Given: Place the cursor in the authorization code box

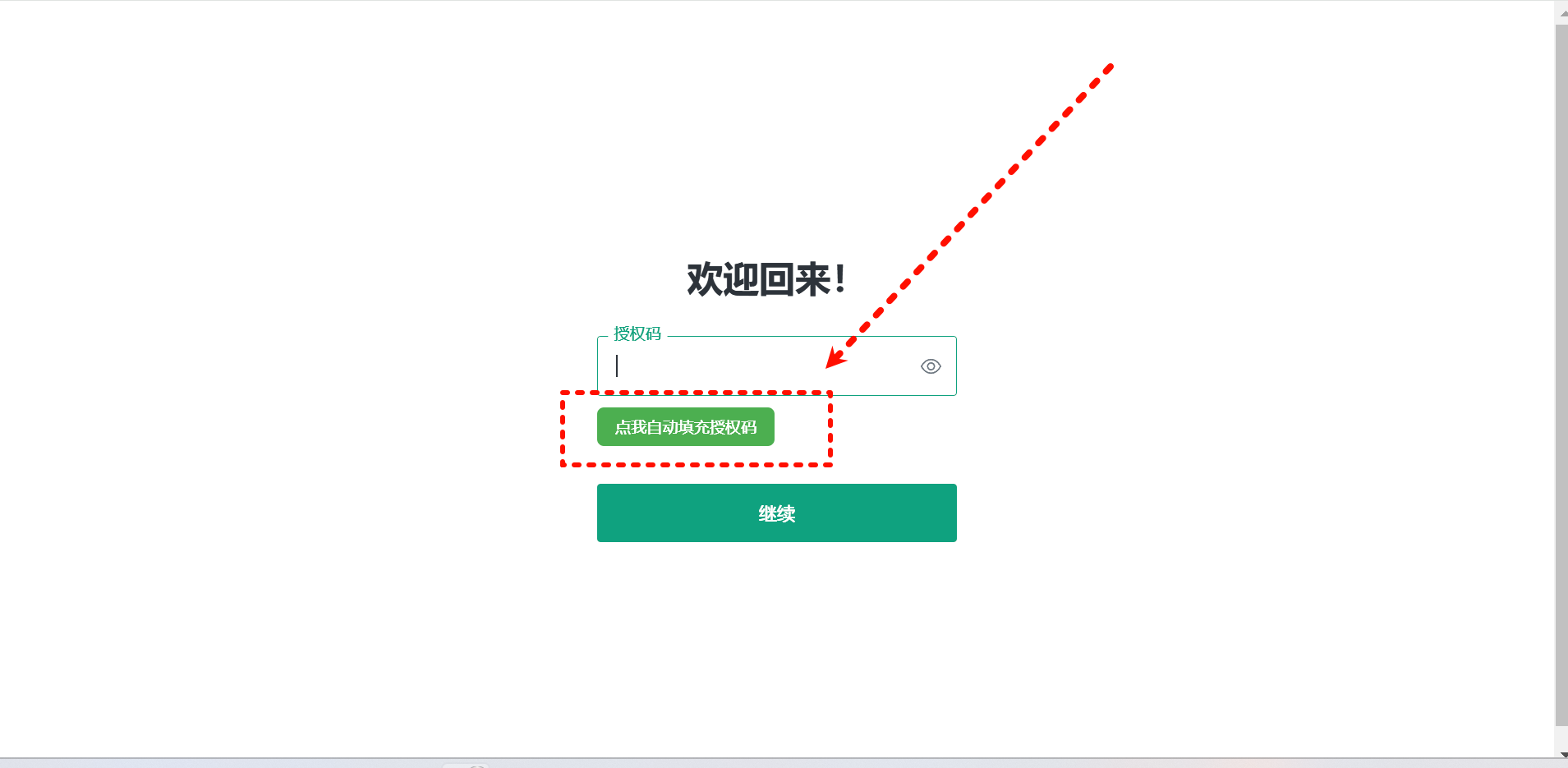Looking at the screenshot, I should click(776, 366).
